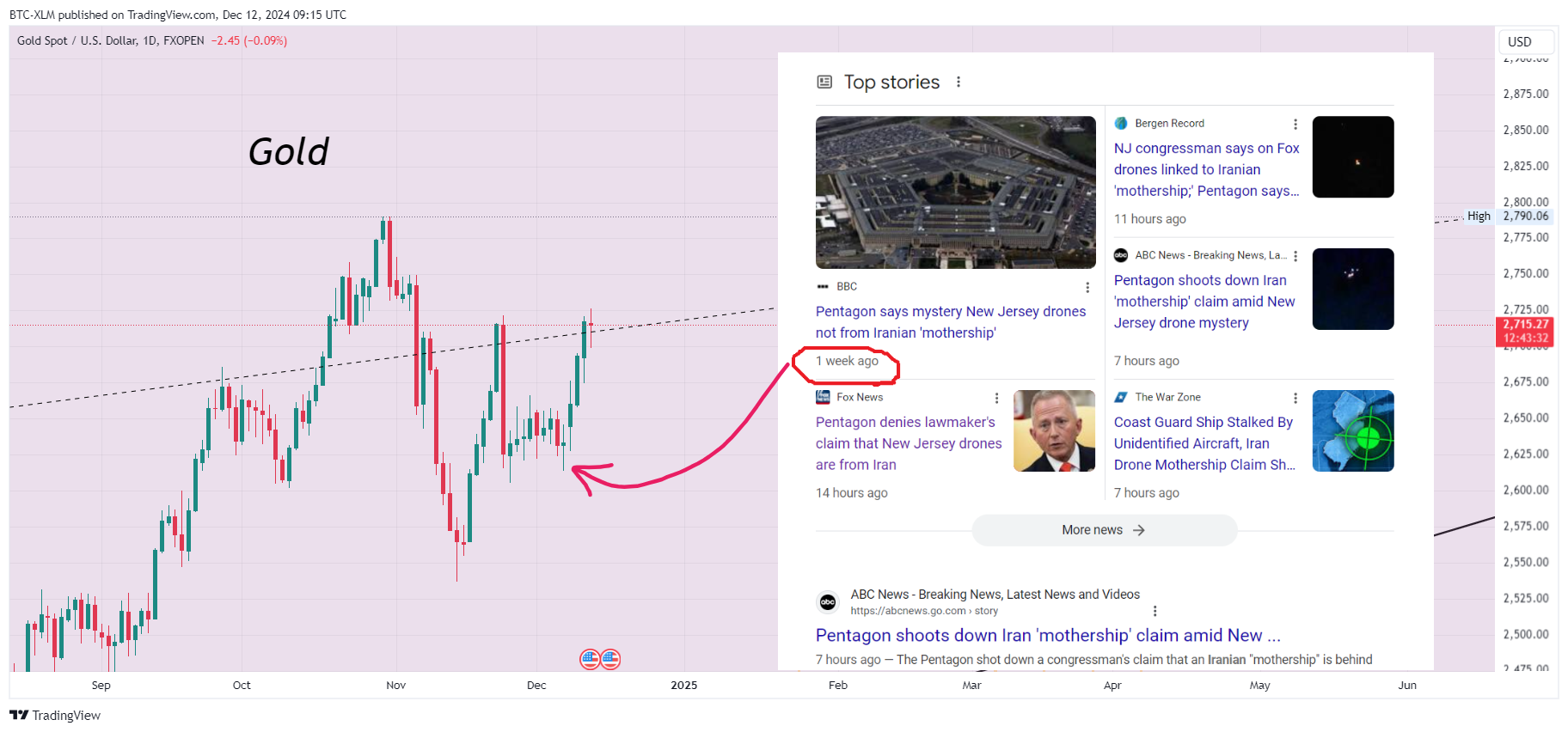Click the 11 hours ago timestamp
Screen dimensions: 1568x732
tap(1149, 219)
